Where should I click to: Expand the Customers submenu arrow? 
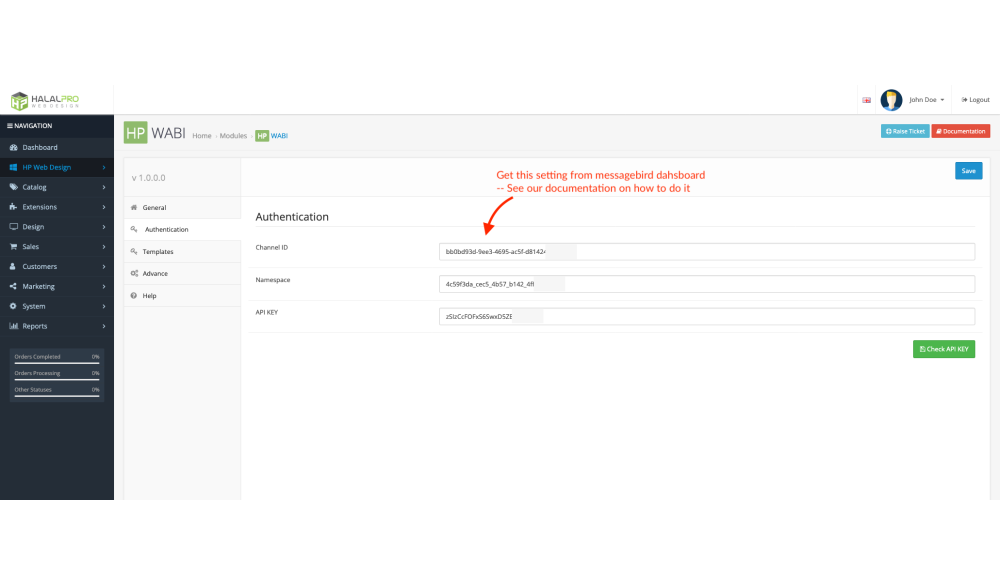(x=104, y=267)
